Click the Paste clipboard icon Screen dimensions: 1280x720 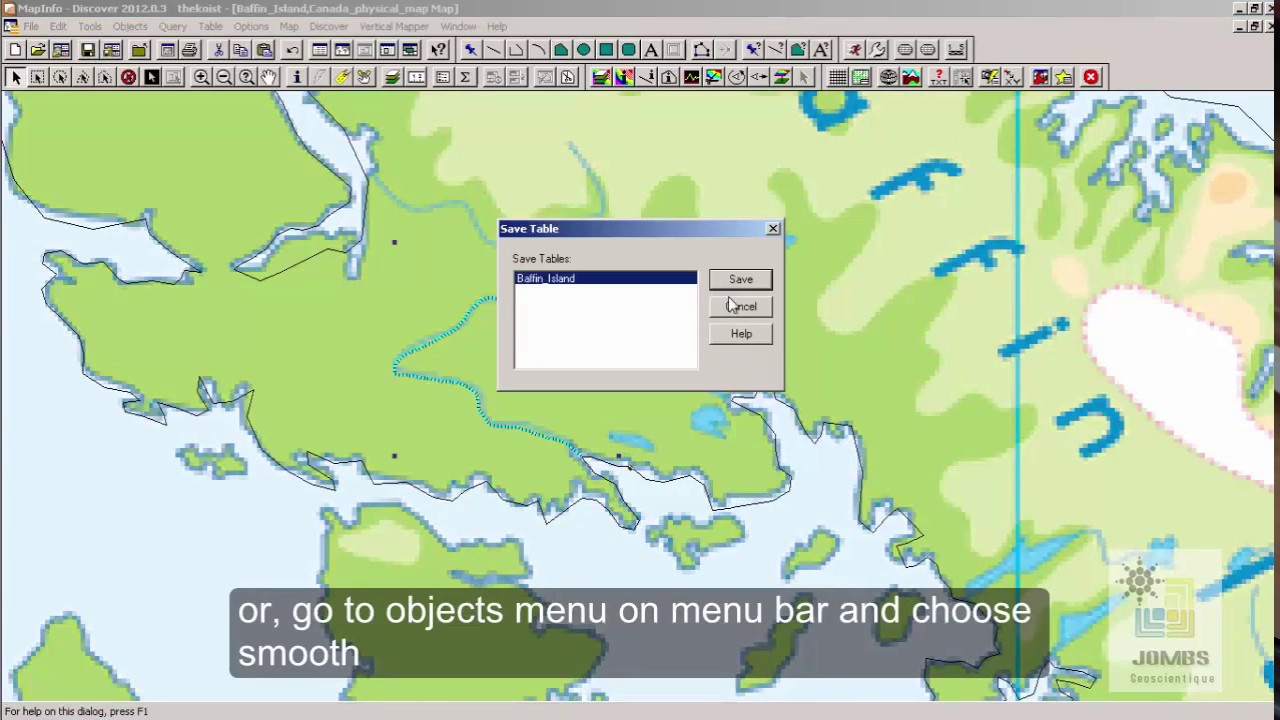264,50
